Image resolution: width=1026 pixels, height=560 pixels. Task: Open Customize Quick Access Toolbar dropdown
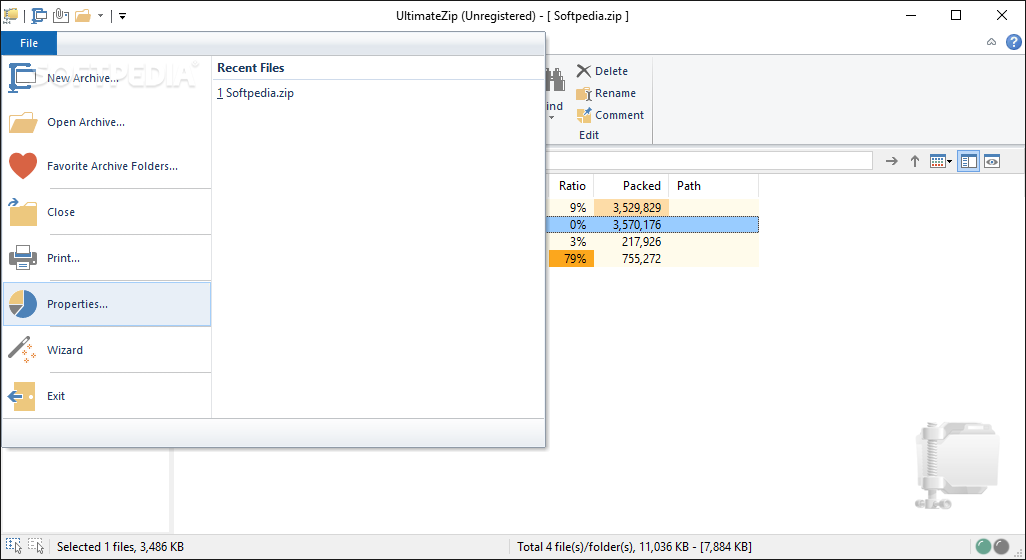[x=122, y=16]
